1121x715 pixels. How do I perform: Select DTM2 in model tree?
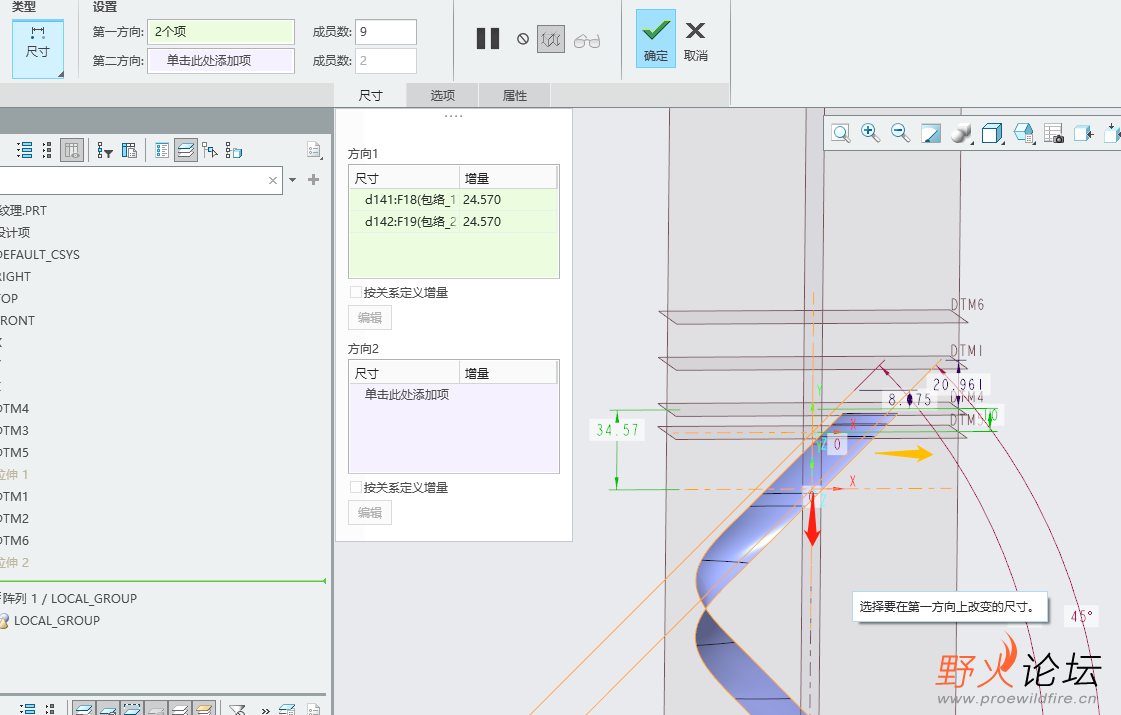click(x=14, y=518)
